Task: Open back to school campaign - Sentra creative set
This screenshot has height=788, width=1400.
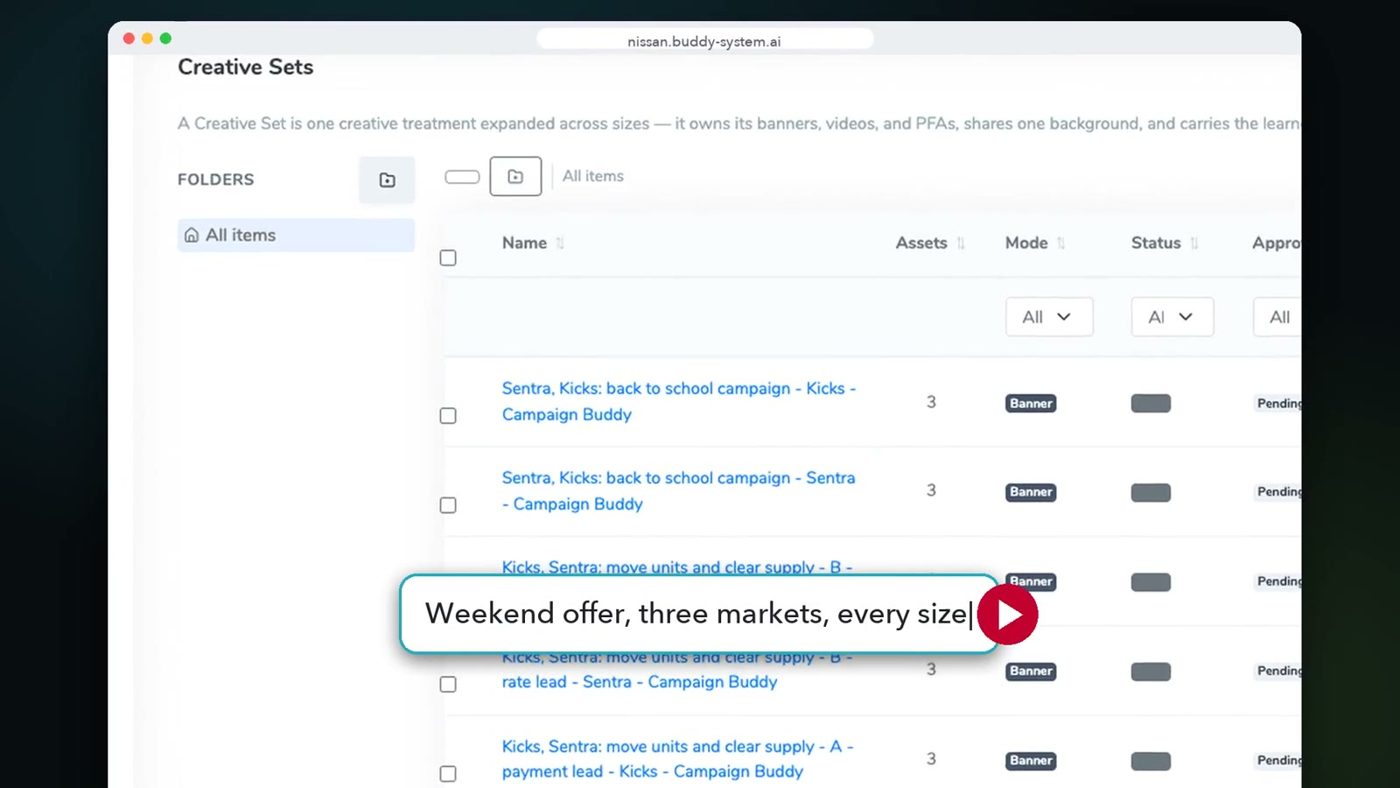Action: (679, 491)
